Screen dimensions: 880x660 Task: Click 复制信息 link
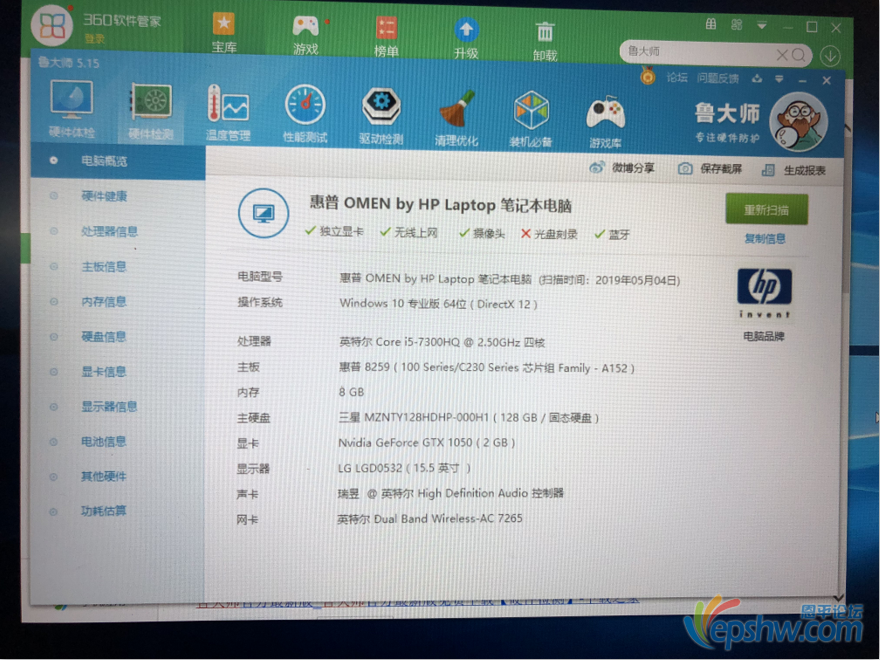click(x=765, y=239)
